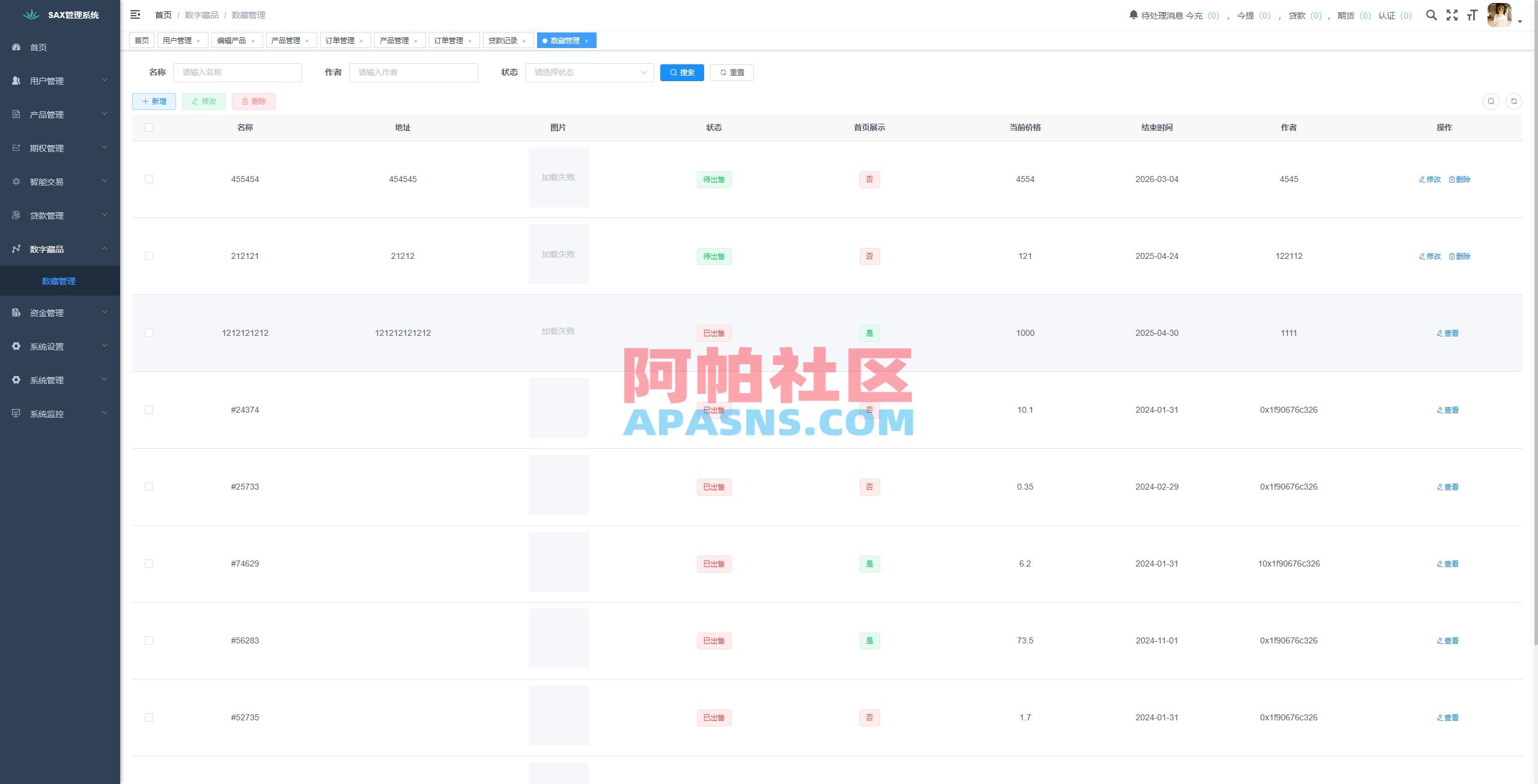
Task: Check the checkbox of row #24374
Action: (149, 410)
